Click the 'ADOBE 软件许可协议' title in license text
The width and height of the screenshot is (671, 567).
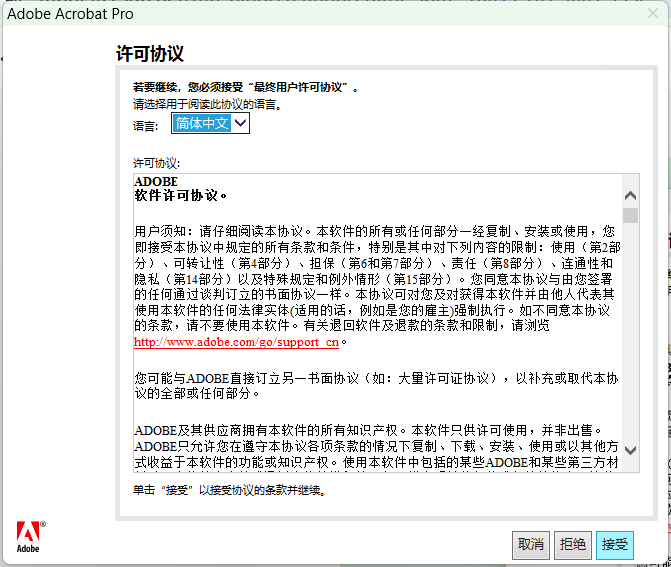click(181, 189)
